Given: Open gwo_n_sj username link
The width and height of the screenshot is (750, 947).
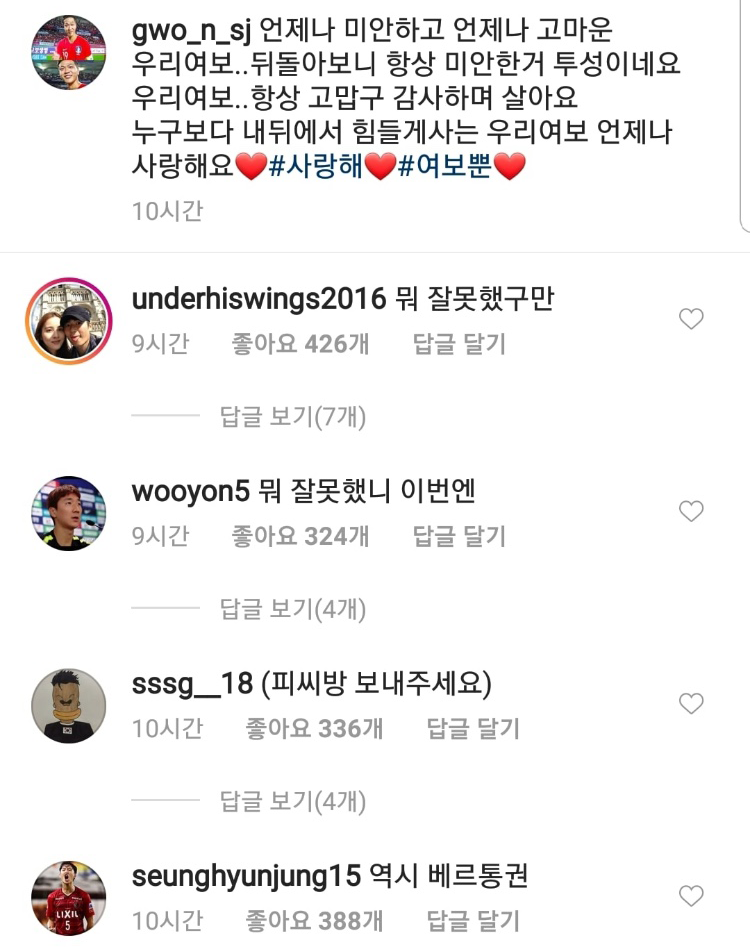Looking at the screenshot, I should pos(191,30).
